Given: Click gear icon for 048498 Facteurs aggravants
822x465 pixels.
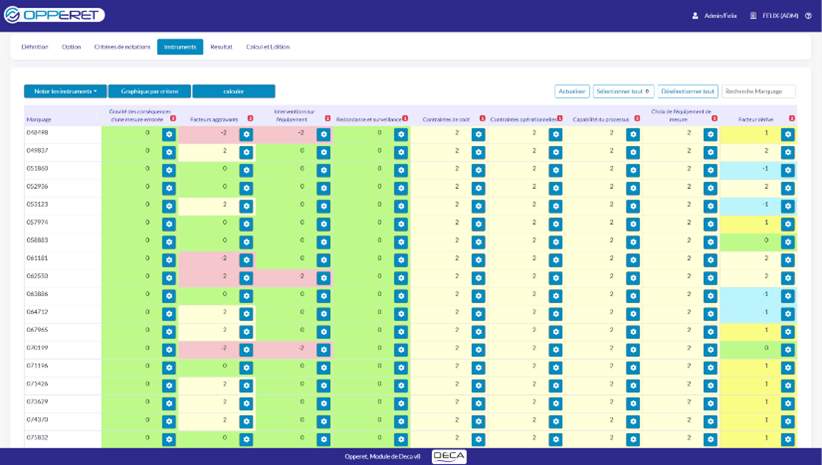Looking at the screenshot, I should tap(246, 134).
